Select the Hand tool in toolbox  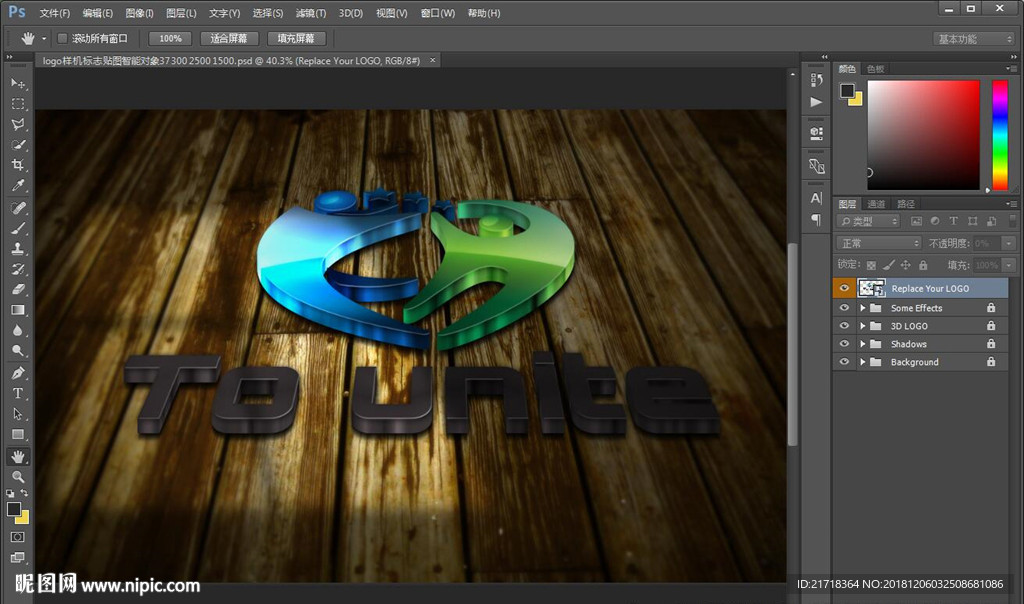point(18,456)
